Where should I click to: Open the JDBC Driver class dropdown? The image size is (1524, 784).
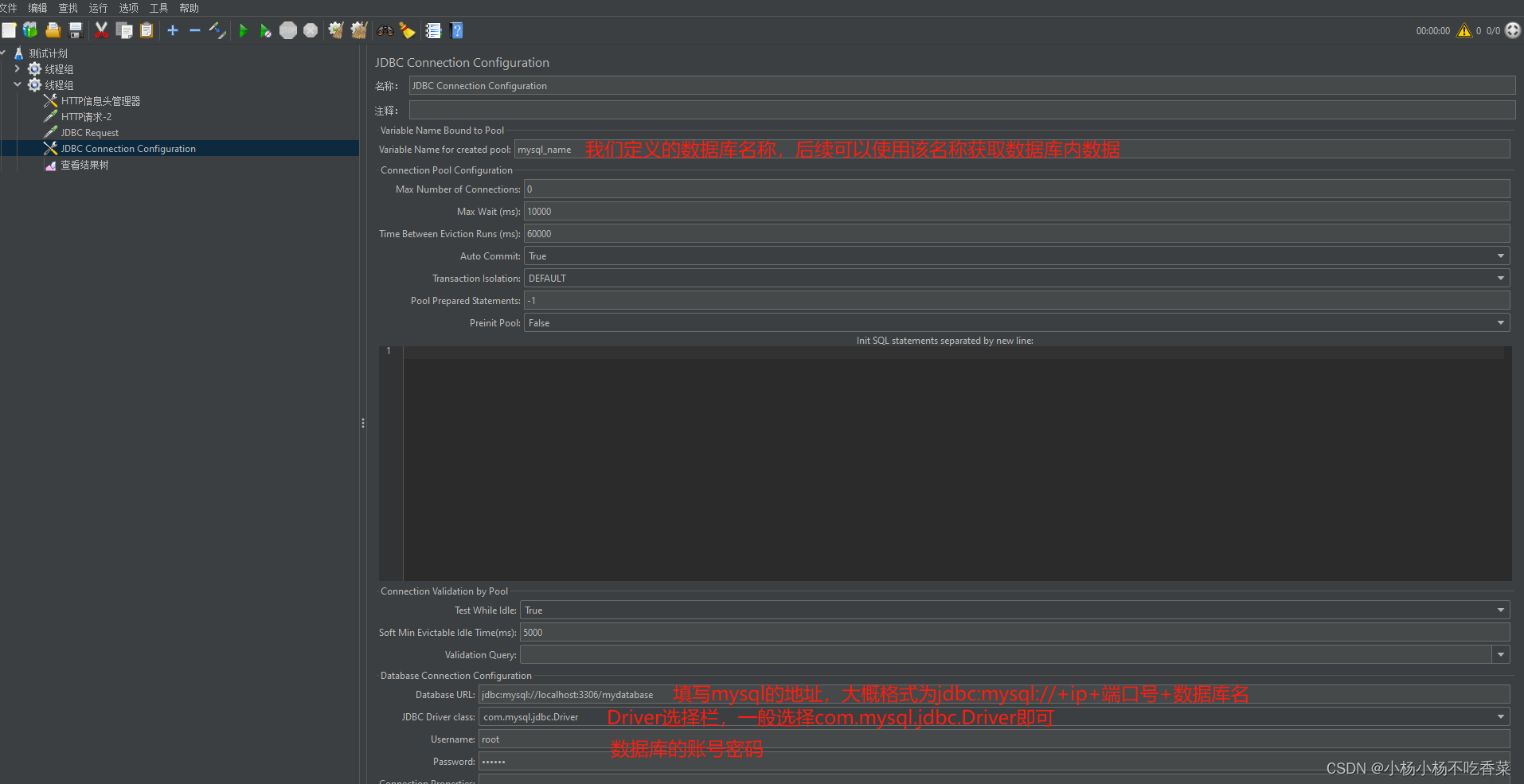pyautogui.click(x=995, y=716)
